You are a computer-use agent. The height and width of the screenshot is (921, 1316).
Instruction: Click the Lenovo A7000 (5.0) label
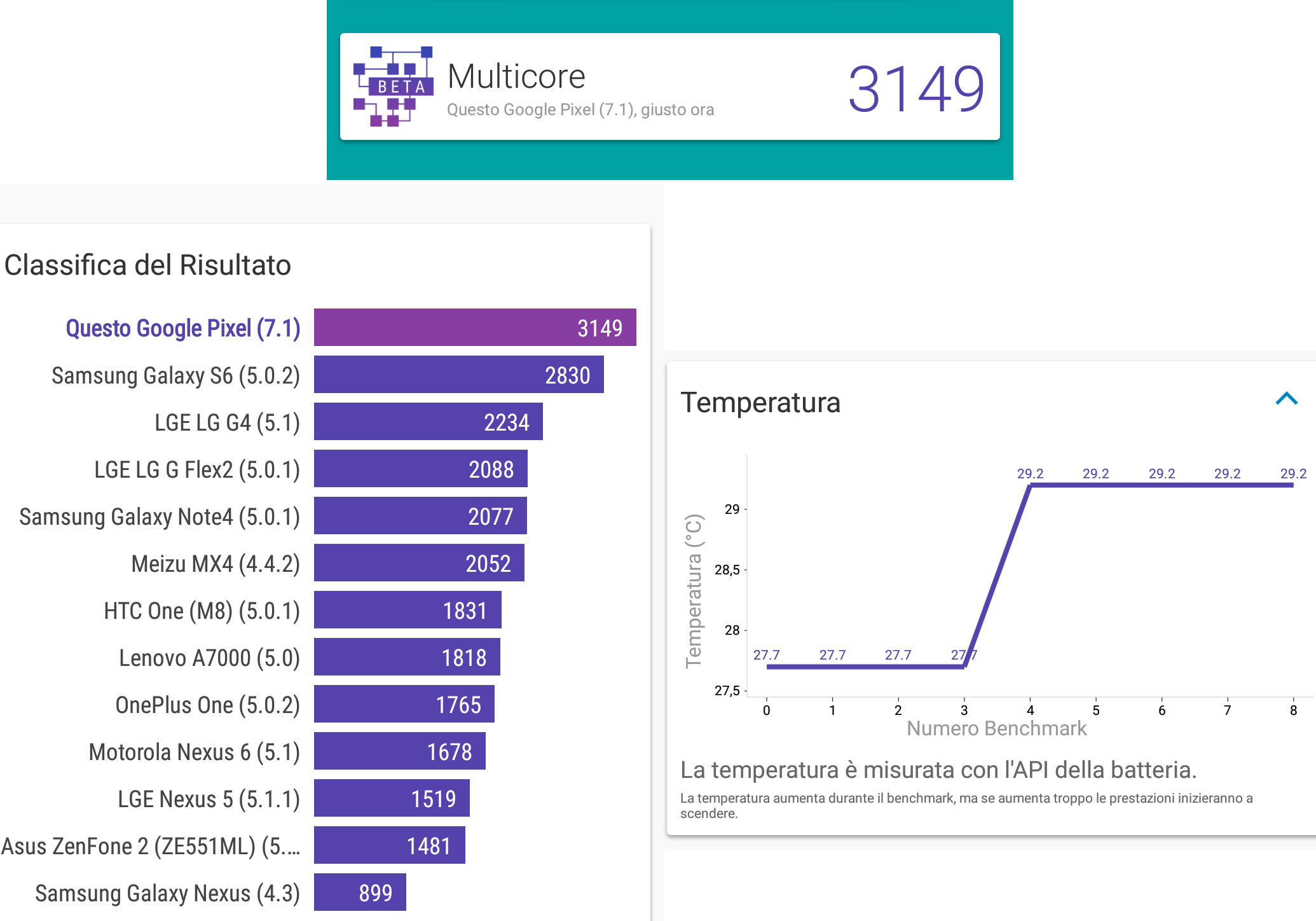coord(209,658)
